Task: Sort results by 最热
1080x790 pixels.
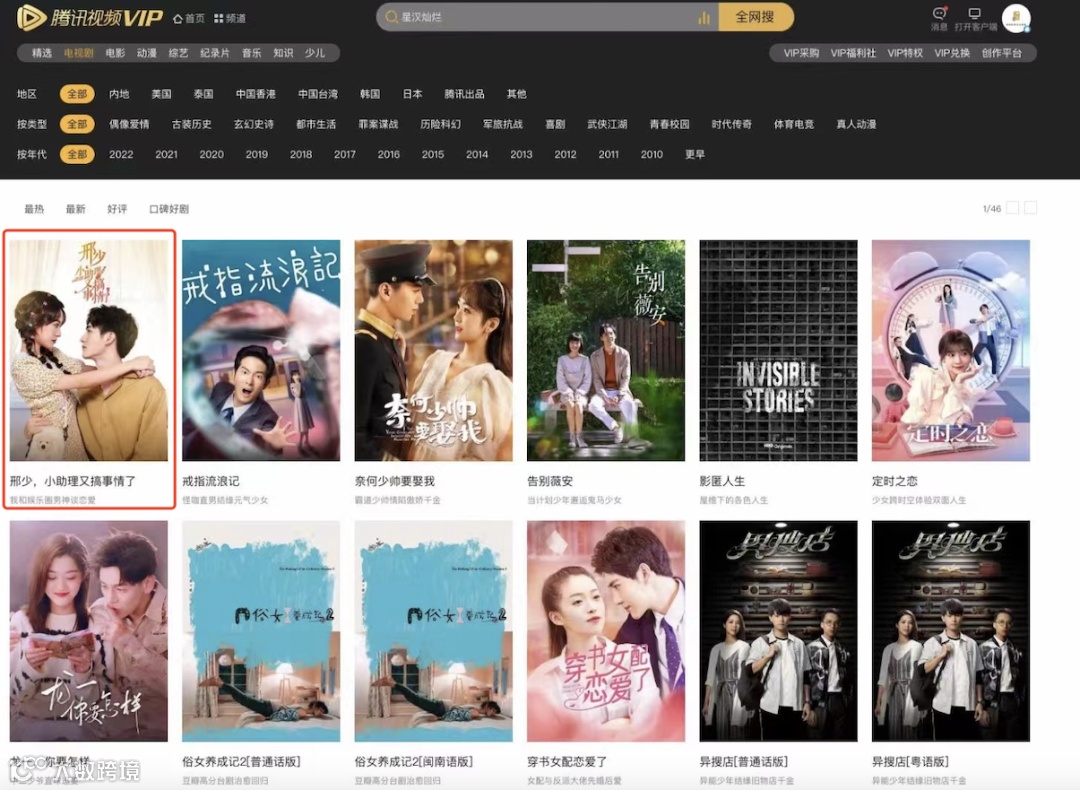Action: tap(34, 209)
